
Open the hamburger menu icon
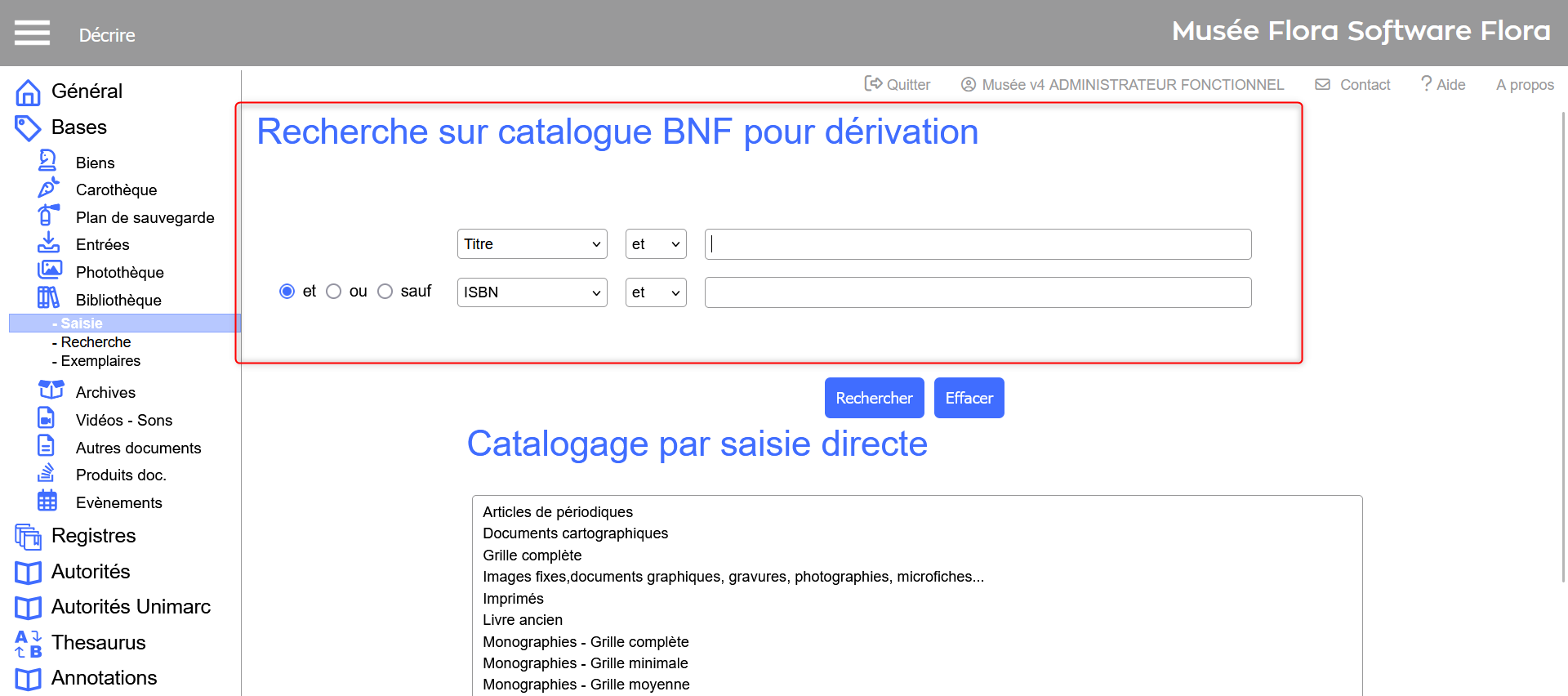coord(32,33)
